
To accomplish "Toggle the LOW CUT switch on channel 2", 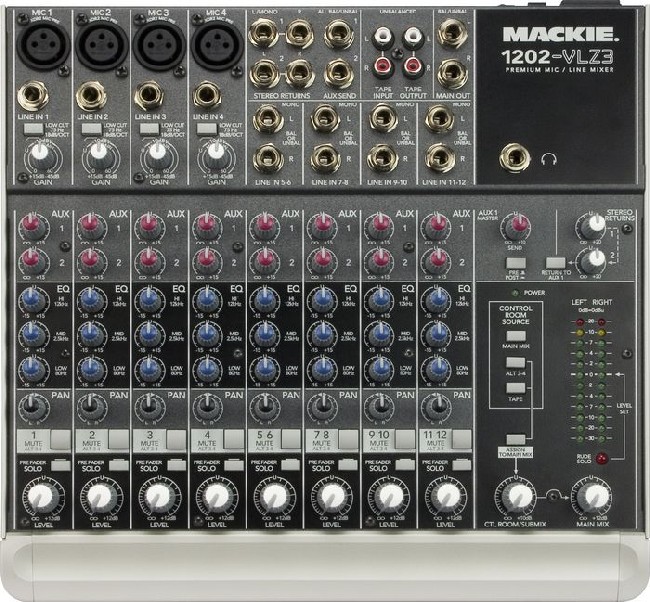I will point(91,129).
